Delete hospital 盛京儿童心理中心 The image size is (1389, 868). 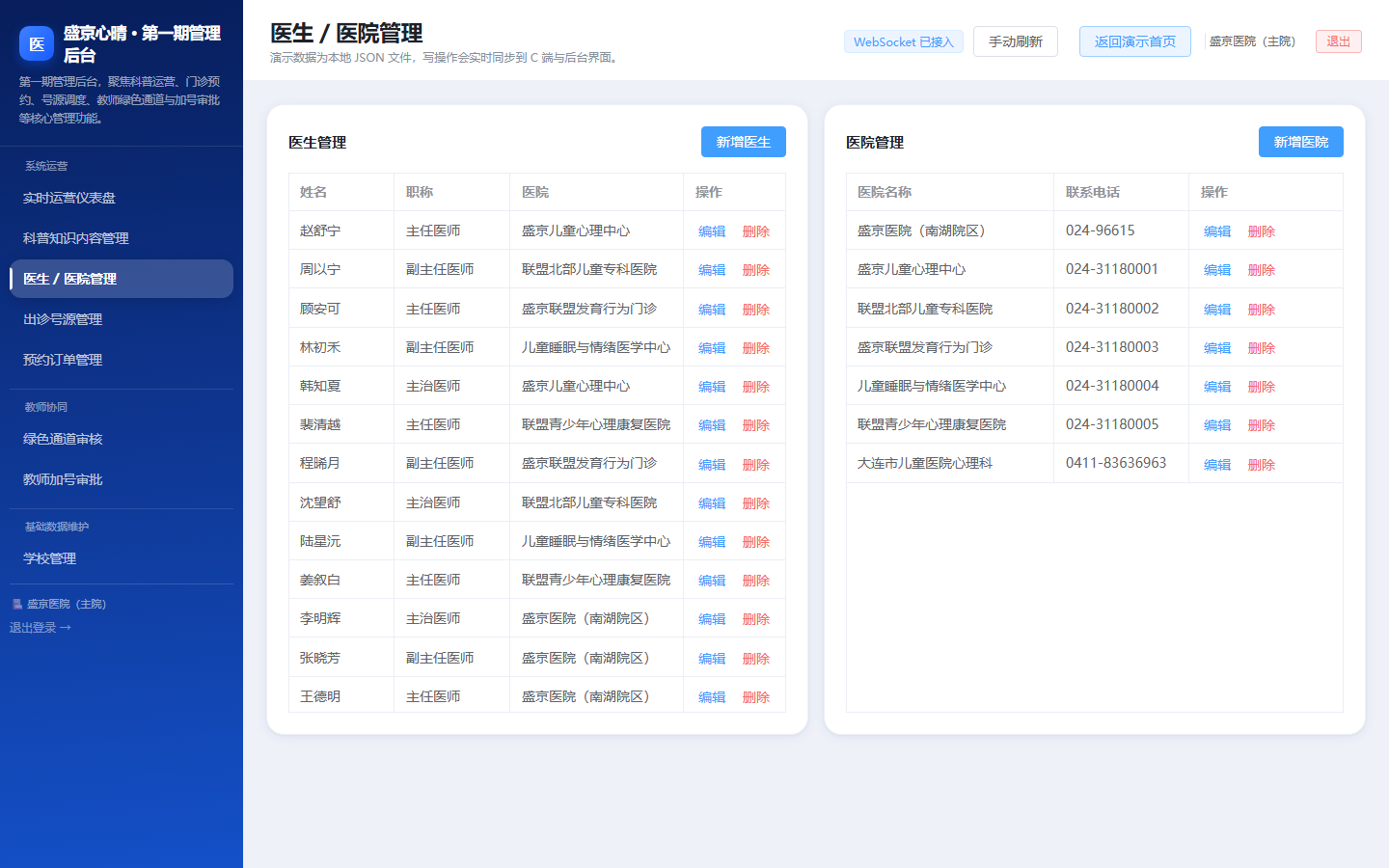coord(1262,270)
